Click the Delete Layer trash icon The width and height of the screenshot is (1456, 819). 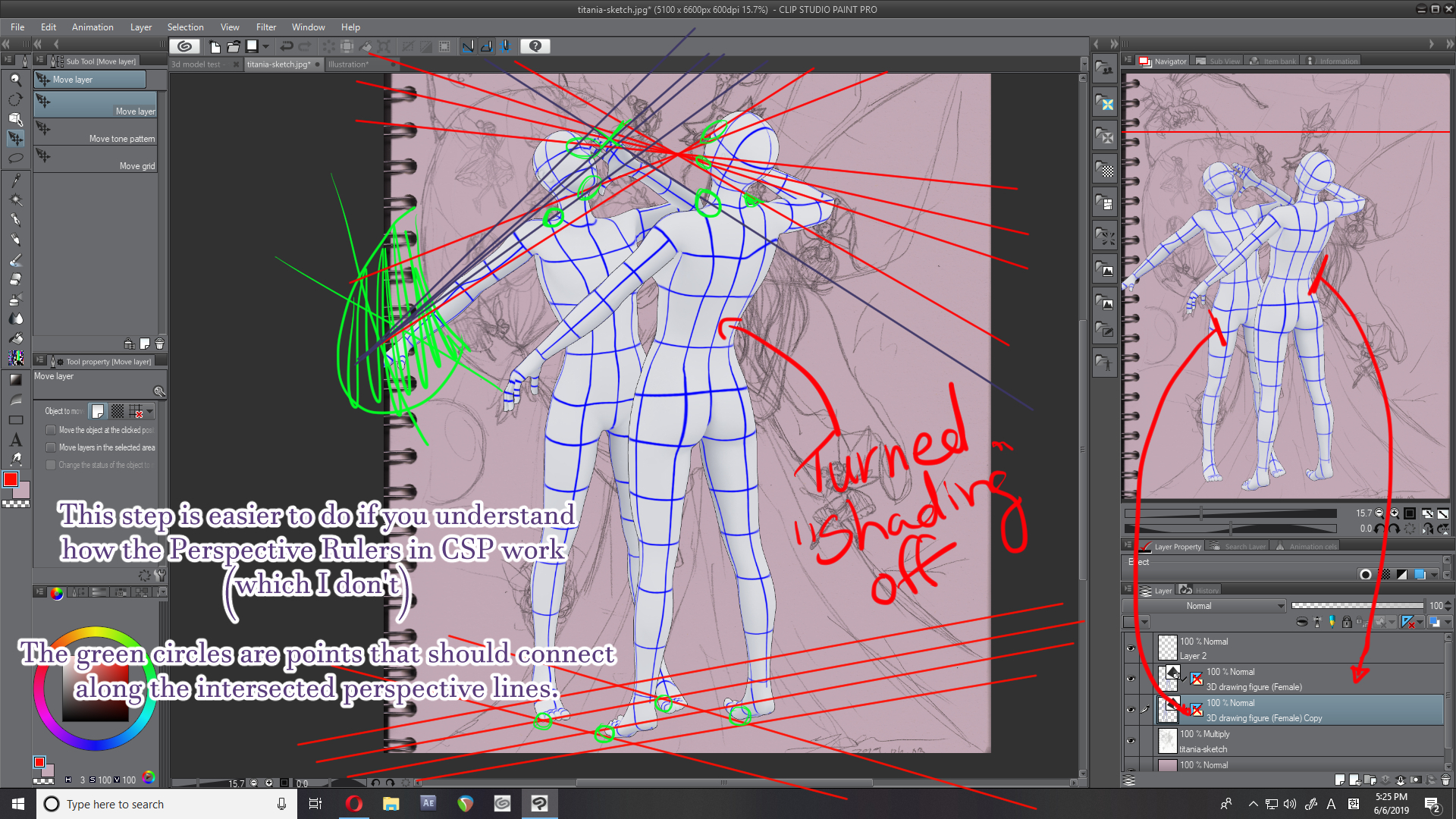(x=1445, y=780)
